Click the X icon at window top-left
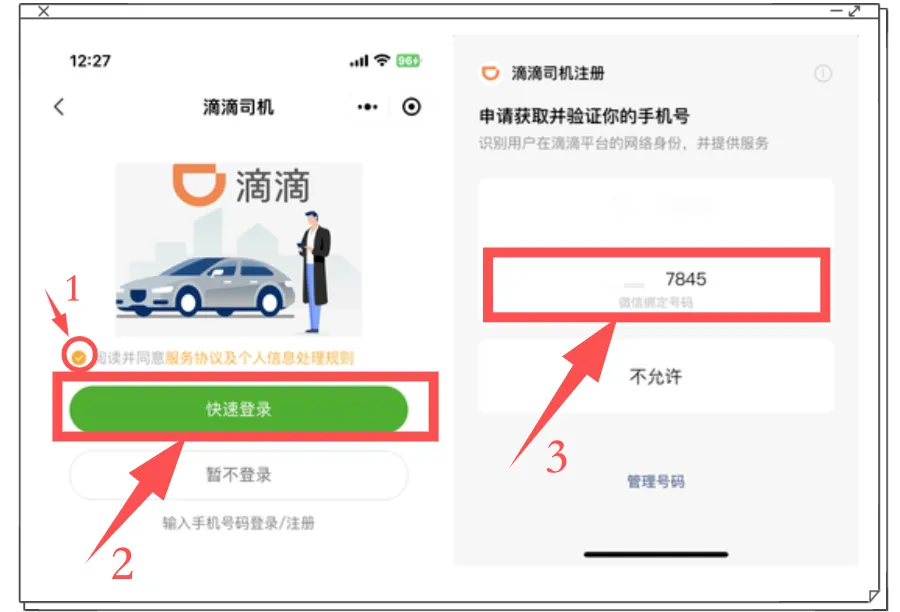This screenshot has height=612, width=900. (44, 10)
